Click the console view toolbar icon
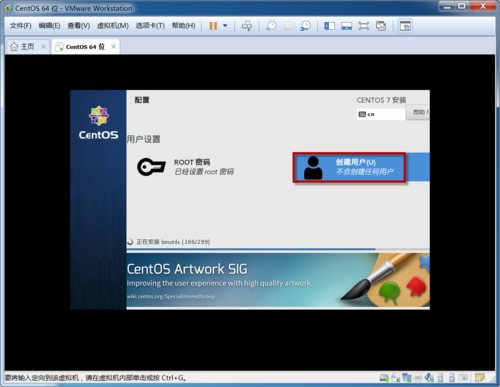500x387 pixels. point(405,26)
